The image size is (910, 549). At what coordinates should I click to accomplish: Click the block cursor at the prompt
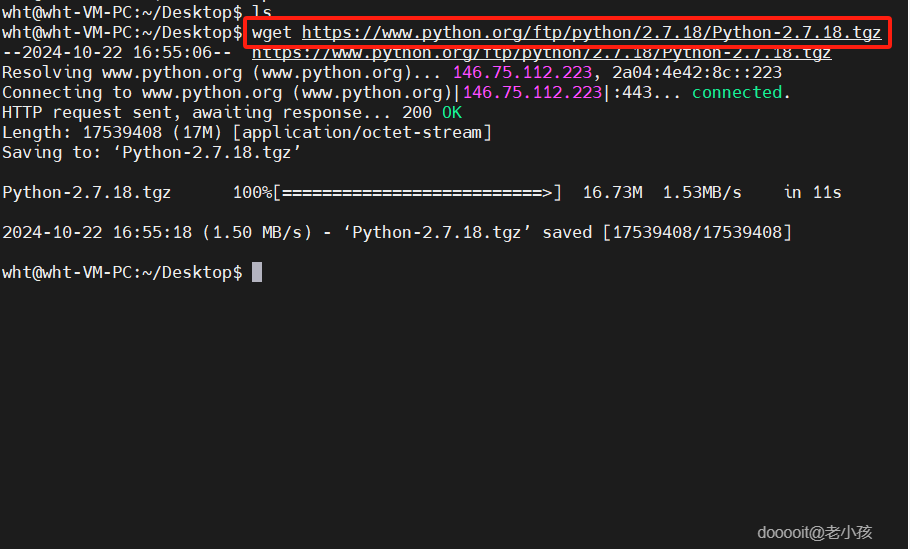257,272
